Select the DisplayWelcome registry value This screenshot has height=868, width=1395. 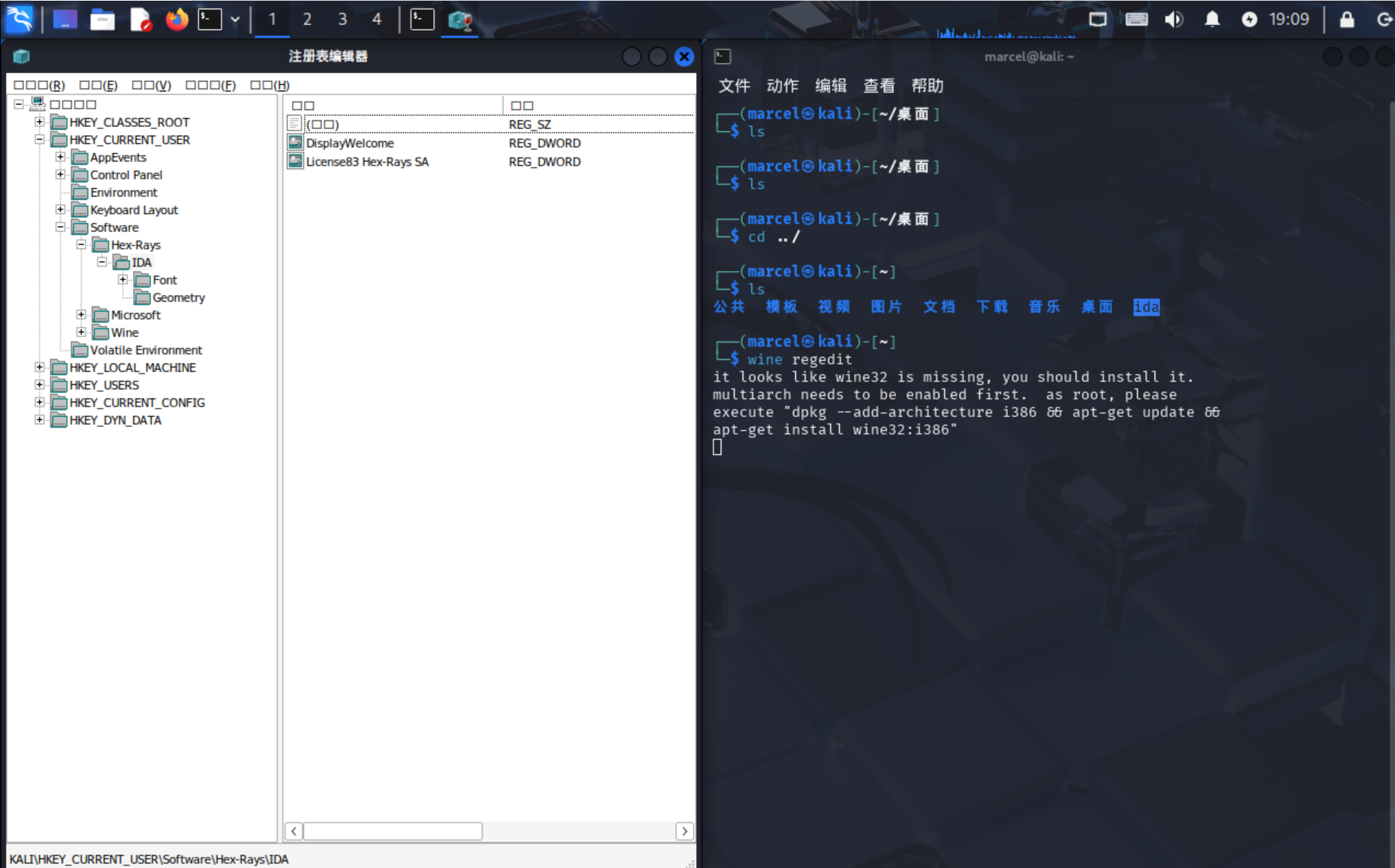click(x=350, y=143)
